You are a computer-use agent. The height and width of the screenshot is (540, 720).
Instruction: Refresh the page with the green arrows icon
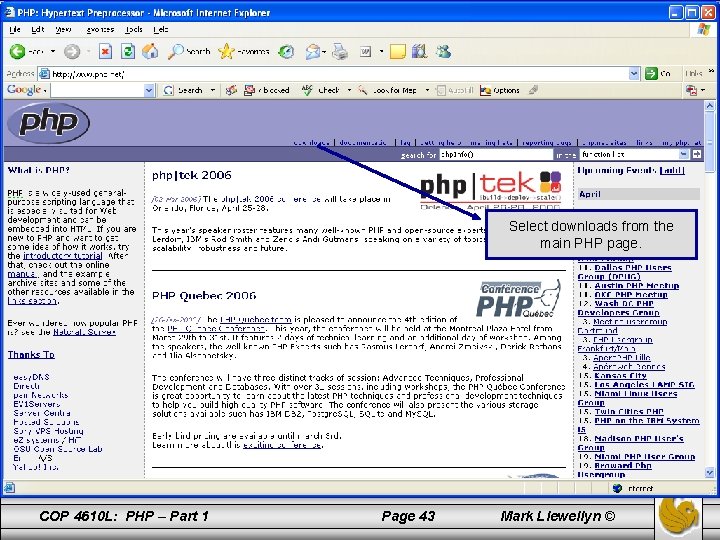click(x=128, y=51)
